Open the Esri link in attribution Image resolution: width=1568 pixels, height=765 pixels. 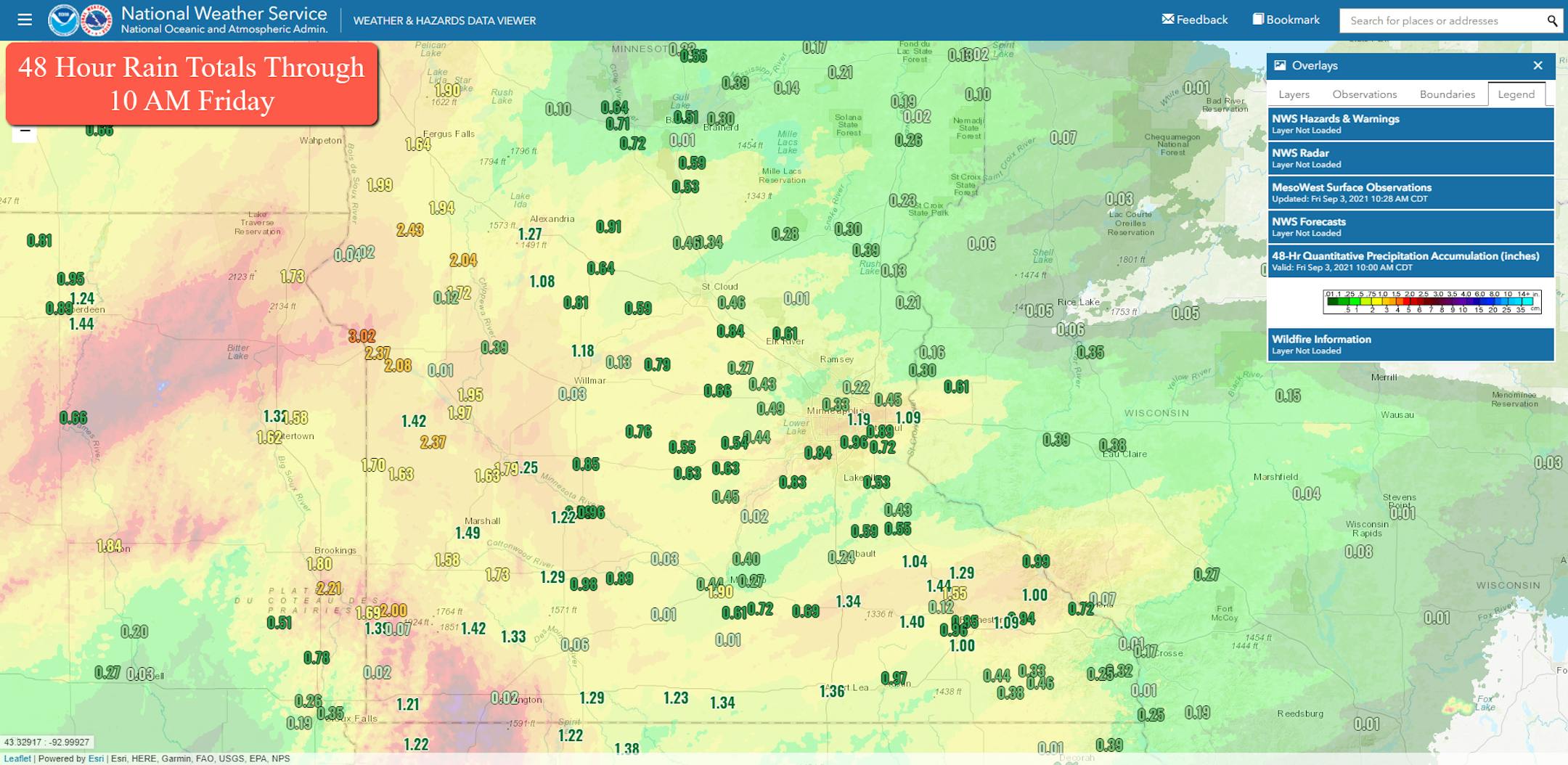click(x=96, y=758)
